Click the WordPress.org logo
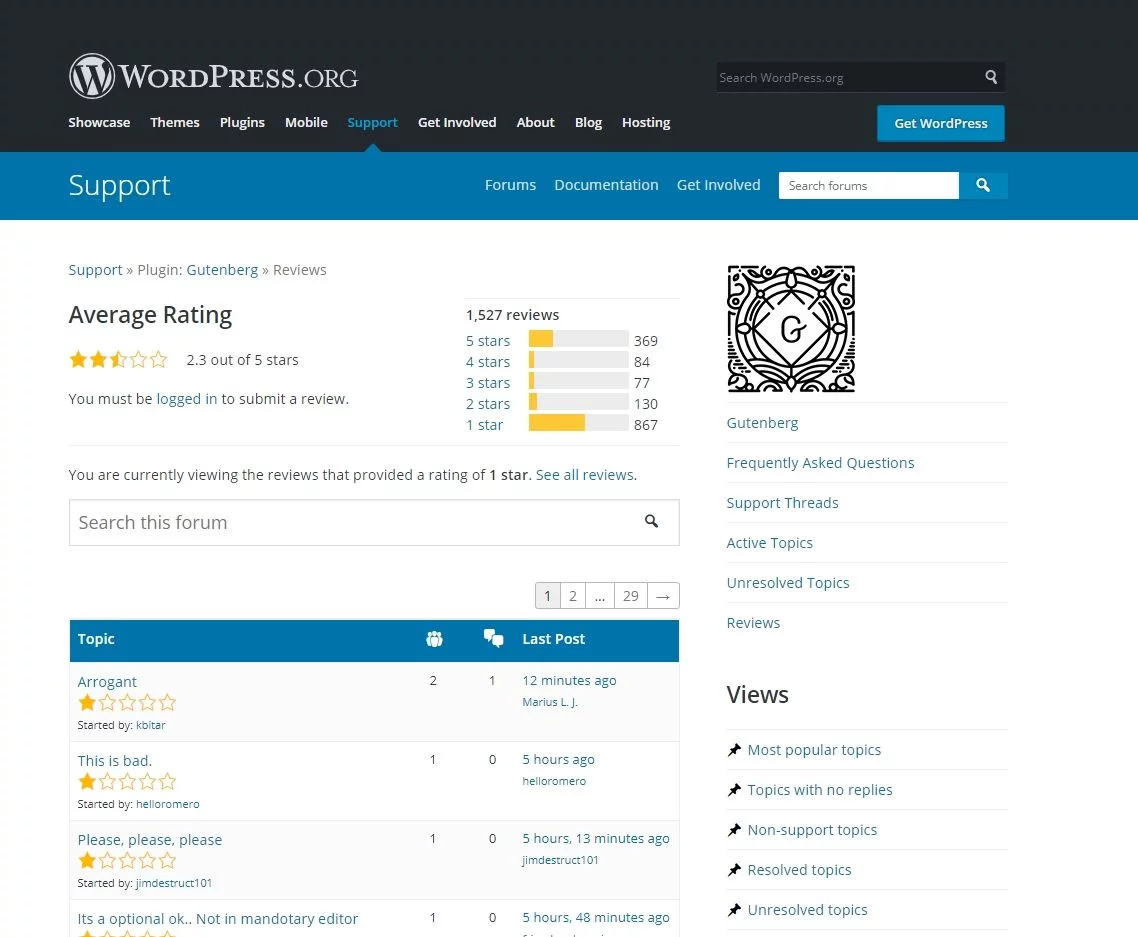The height and width of the screenshot is (937, 1138). coord(213,76)
